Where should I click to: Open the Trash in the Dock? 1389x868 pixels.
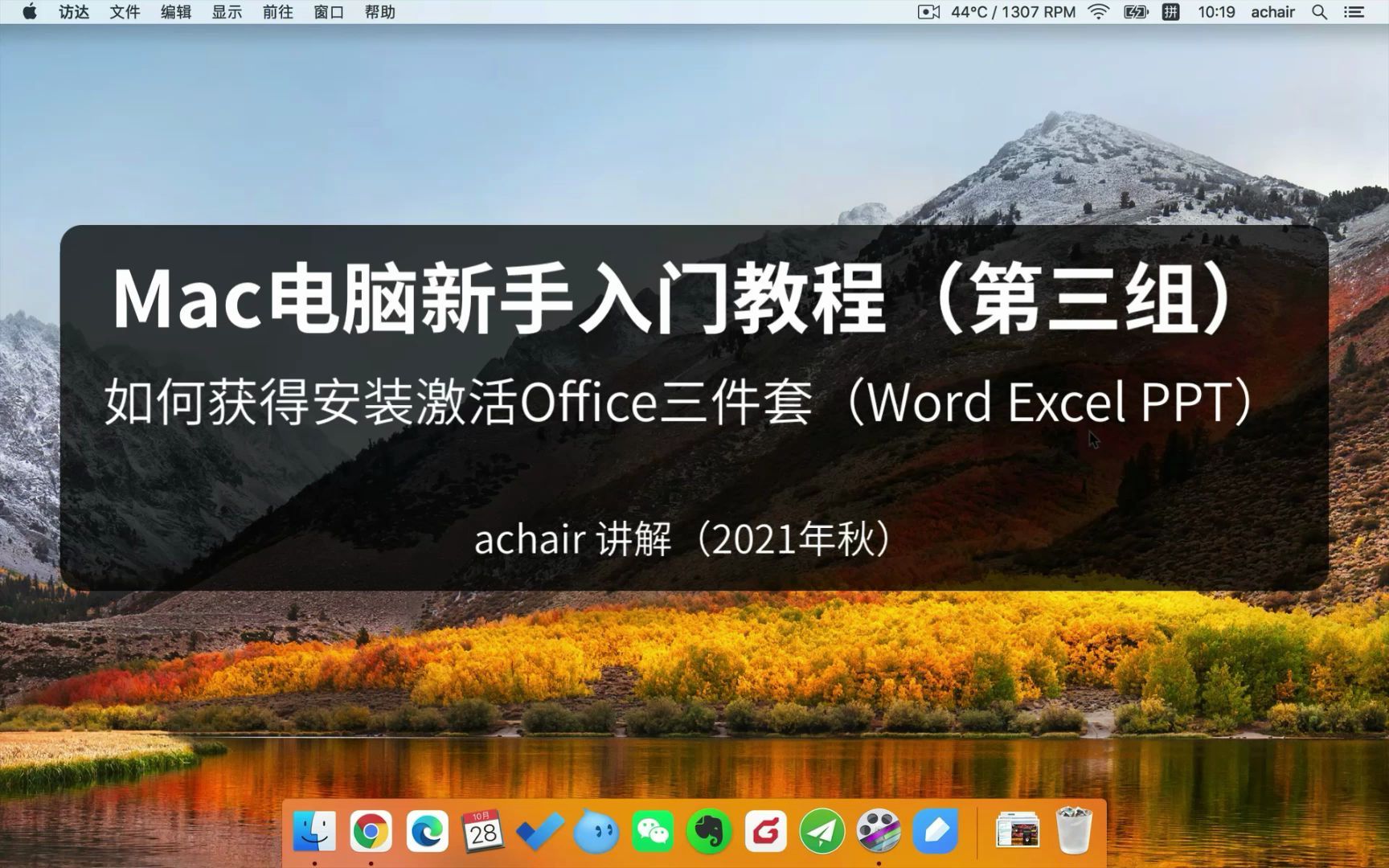click(x=1073, y=830)
